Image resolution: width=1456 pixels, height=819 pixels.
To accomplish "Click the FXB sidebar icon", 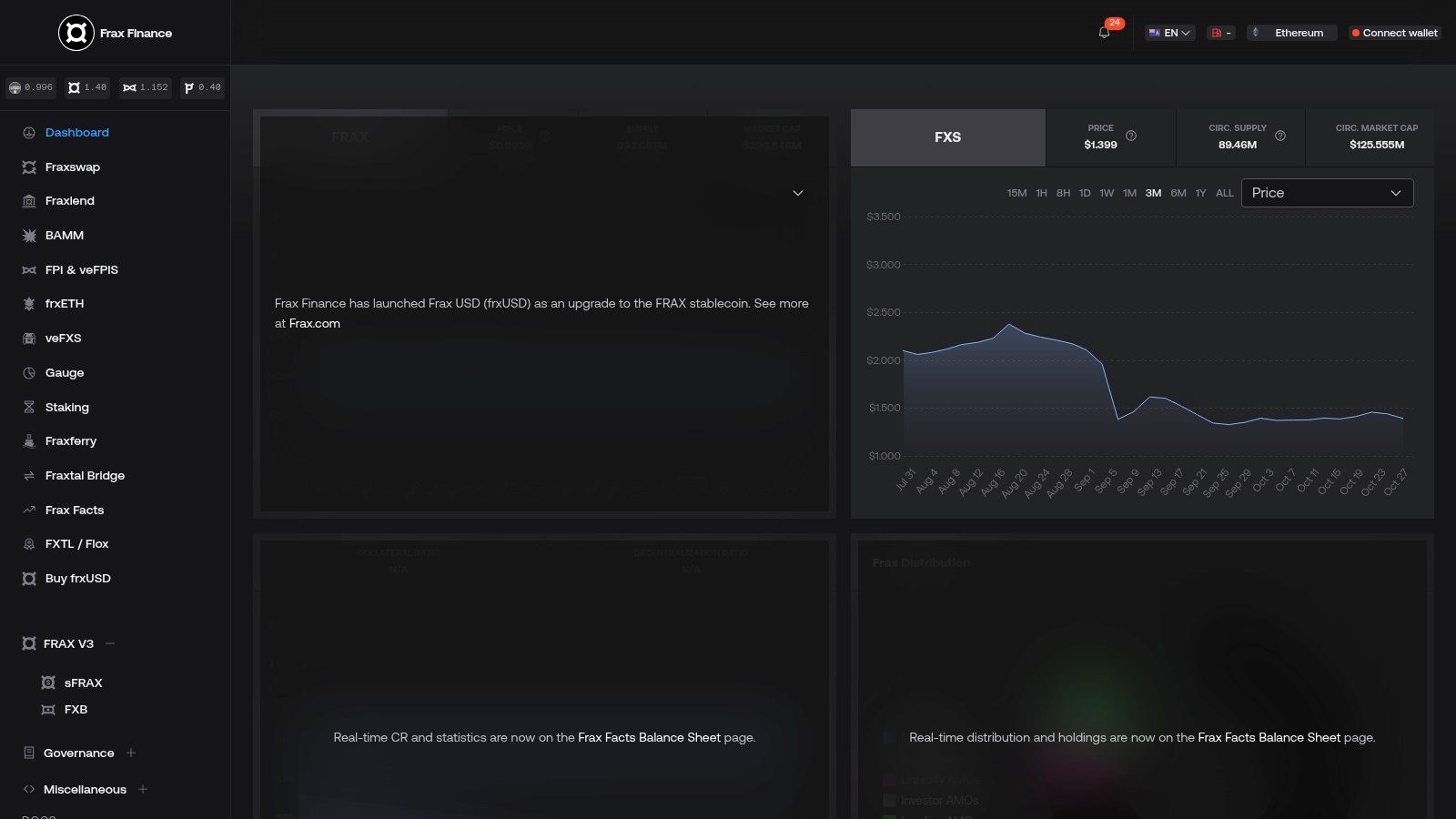I will (x=48, y=710).
